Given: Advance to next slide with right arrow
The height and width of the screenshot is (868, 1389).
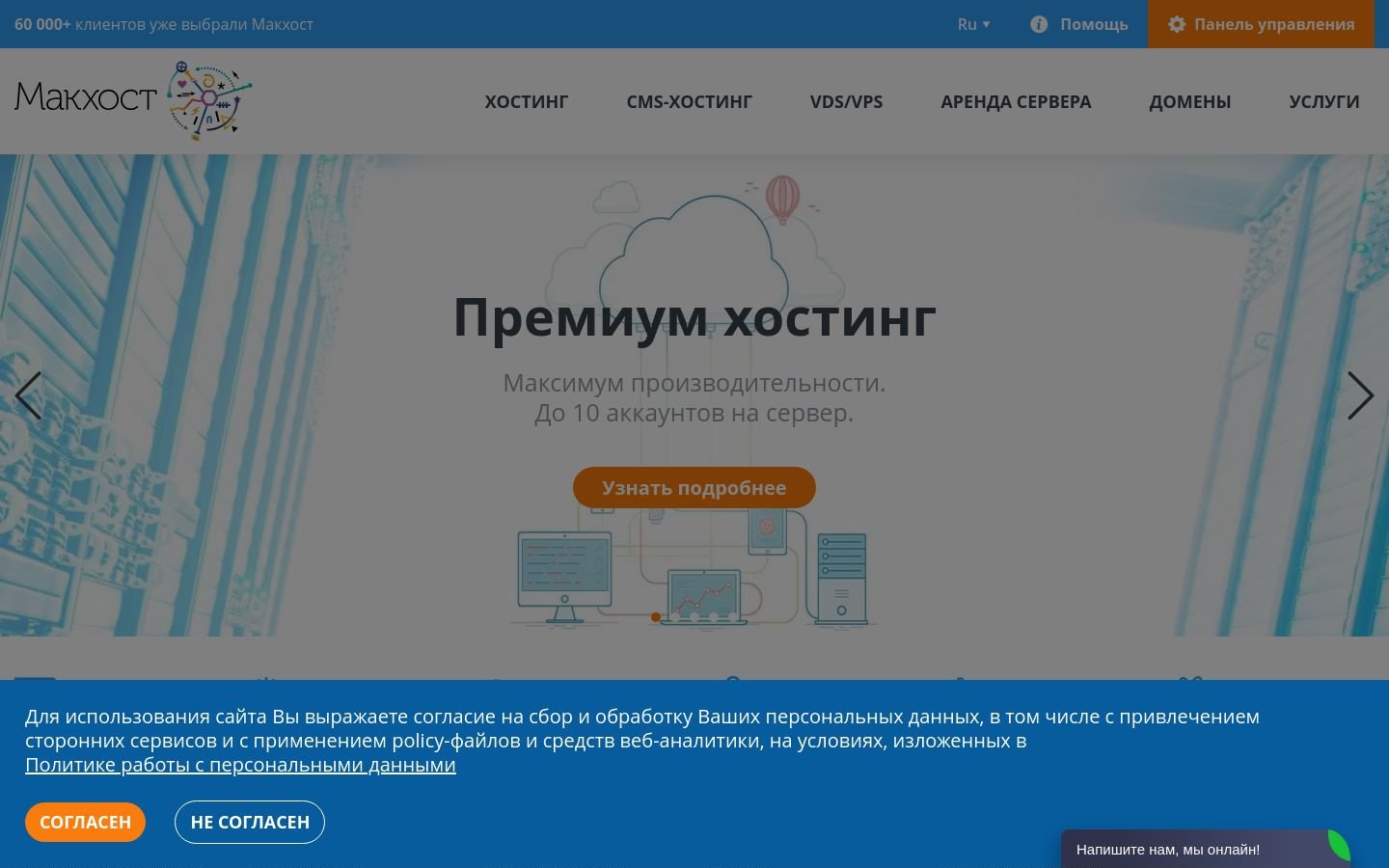Looking at the screenshot, I should pyautogui.click(x=1360, y=395).
